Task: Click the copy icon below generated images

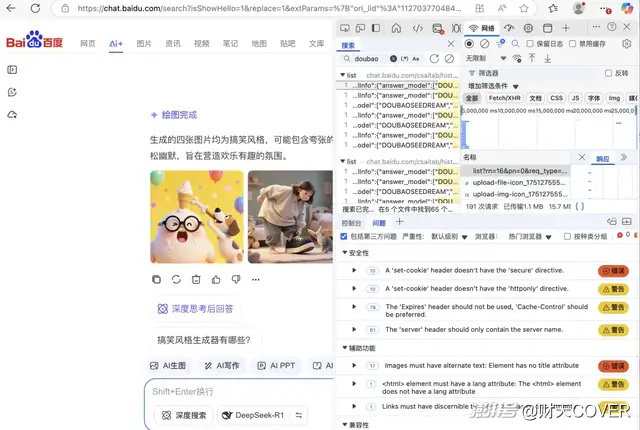Action: (x=156, y=279)
